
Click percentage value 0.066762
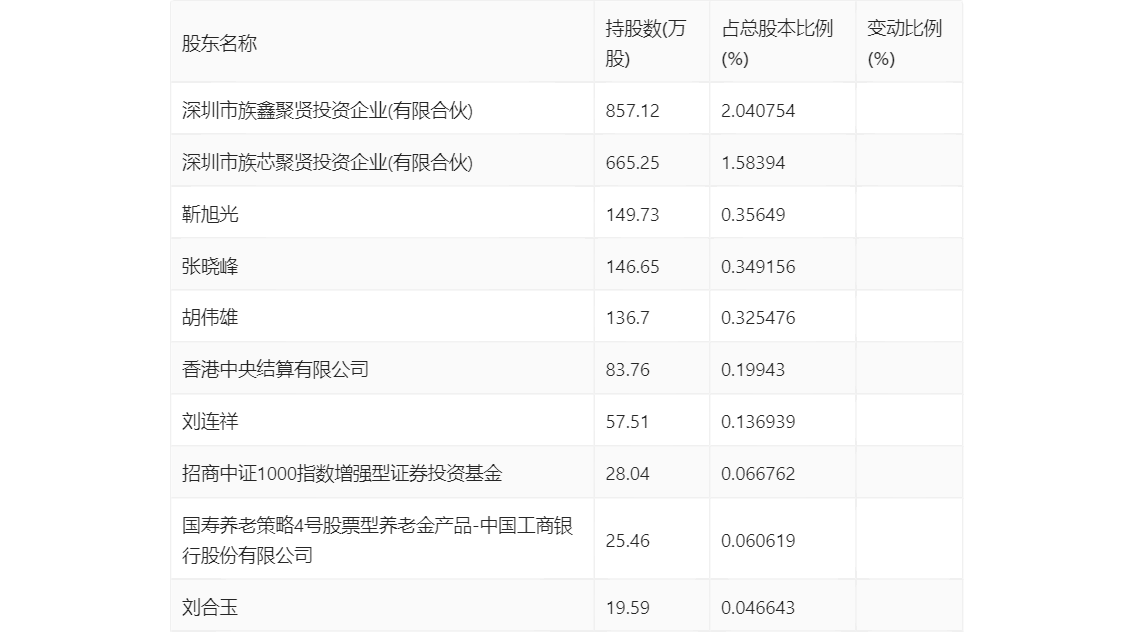[x=758, y=474]
